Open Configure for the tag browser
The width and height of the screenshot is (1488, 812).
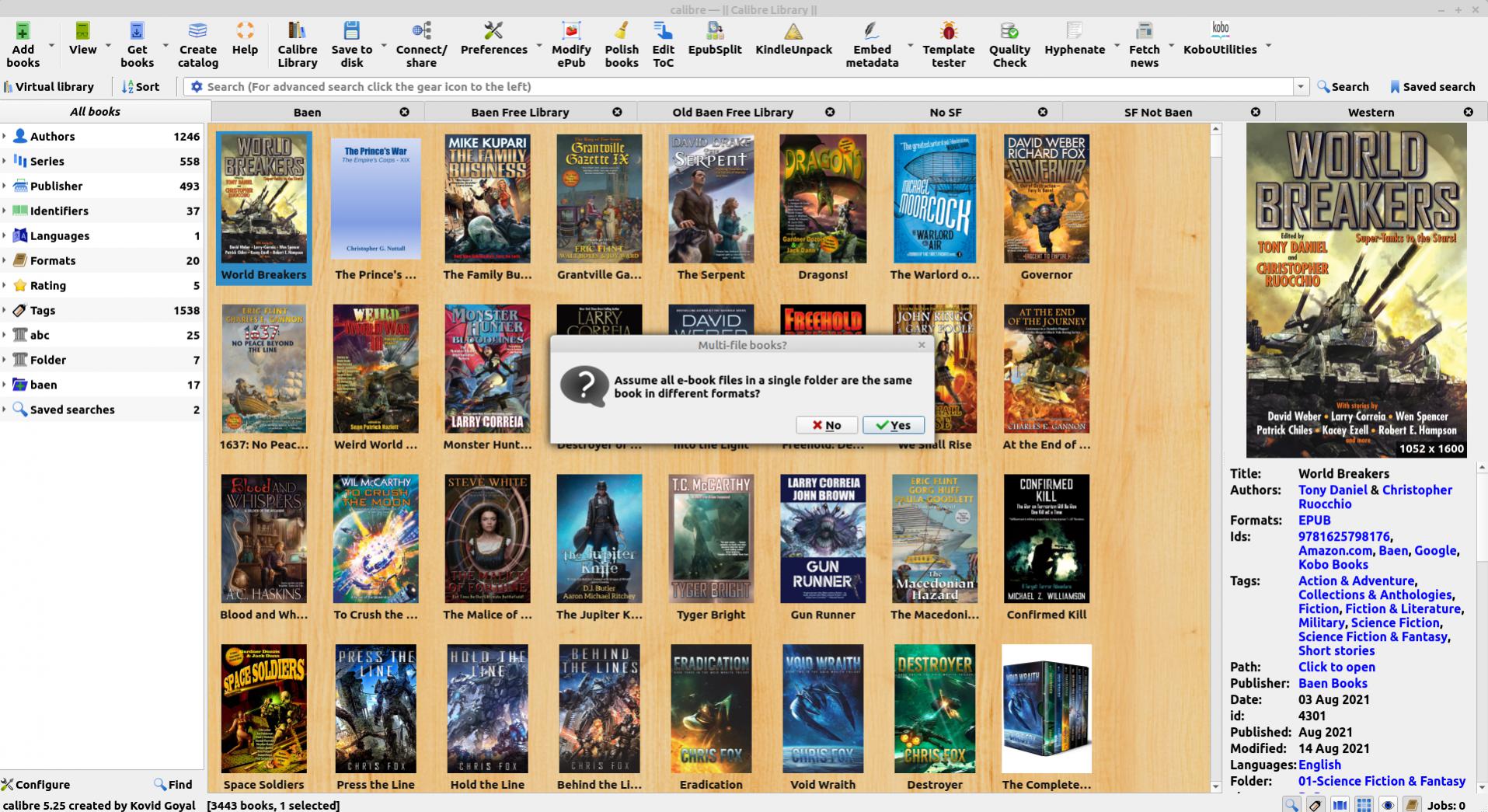click(36, 784)
